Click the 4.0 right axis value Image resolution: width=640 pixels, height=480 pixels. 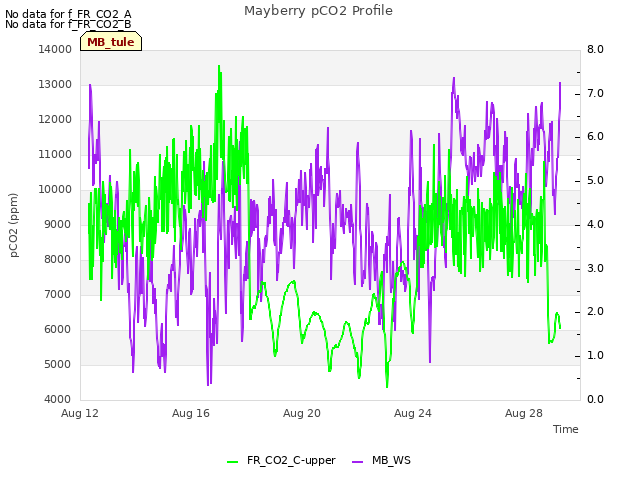click(x=595, y=224)
